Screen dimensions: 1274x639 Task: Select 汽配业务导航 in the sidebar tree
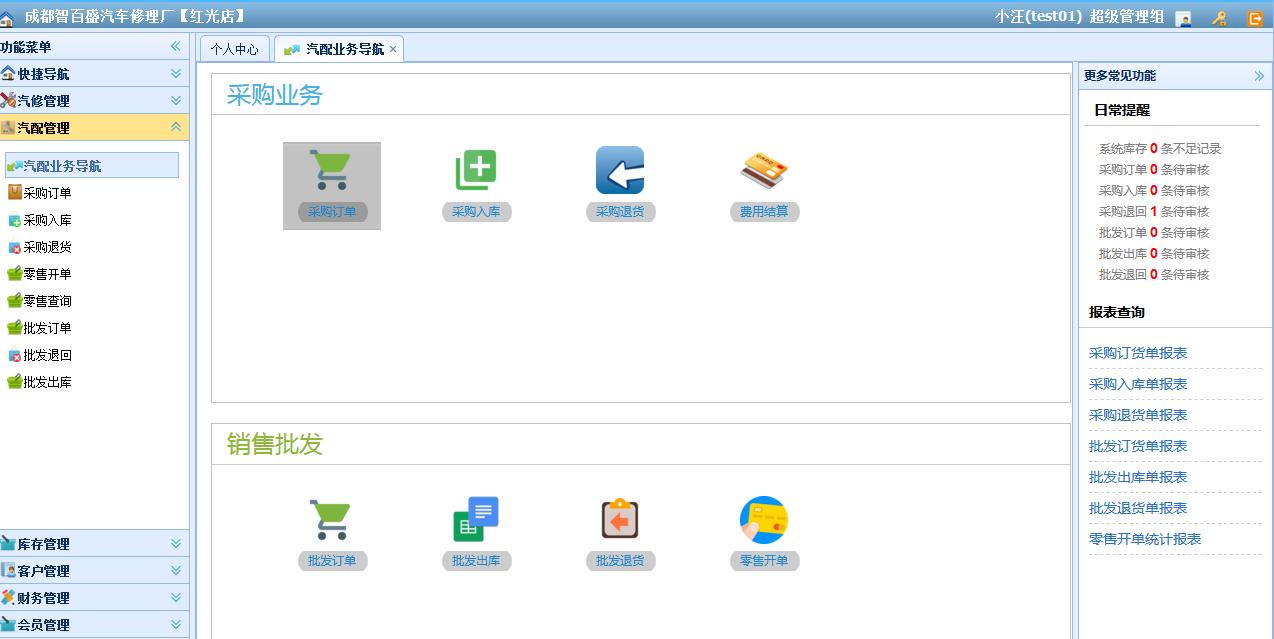[x=92, y=166]
